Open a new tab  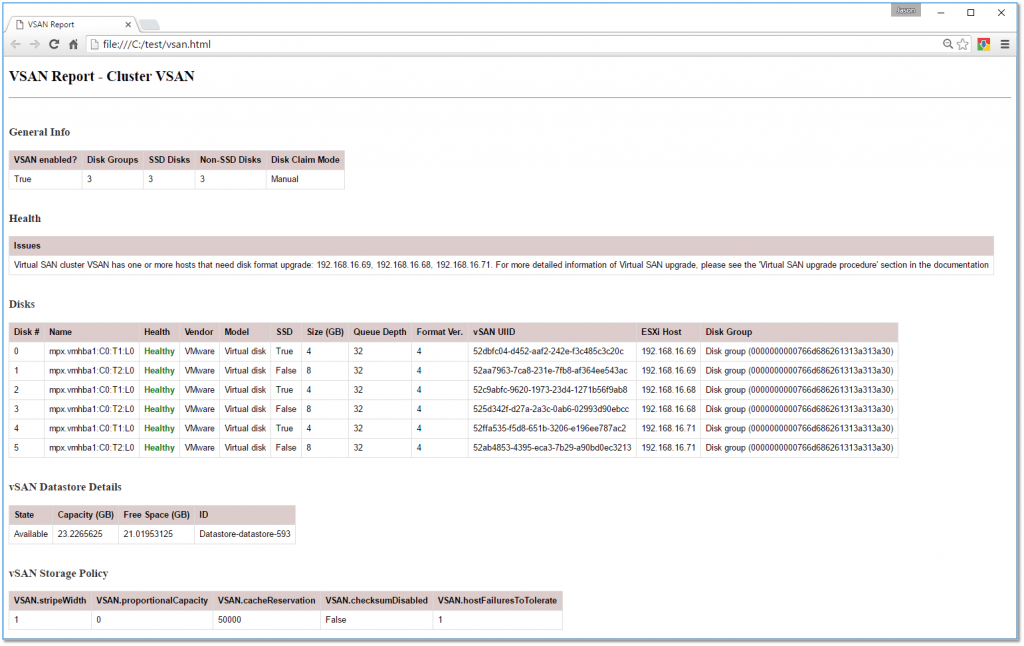click(x=150, y=25)
